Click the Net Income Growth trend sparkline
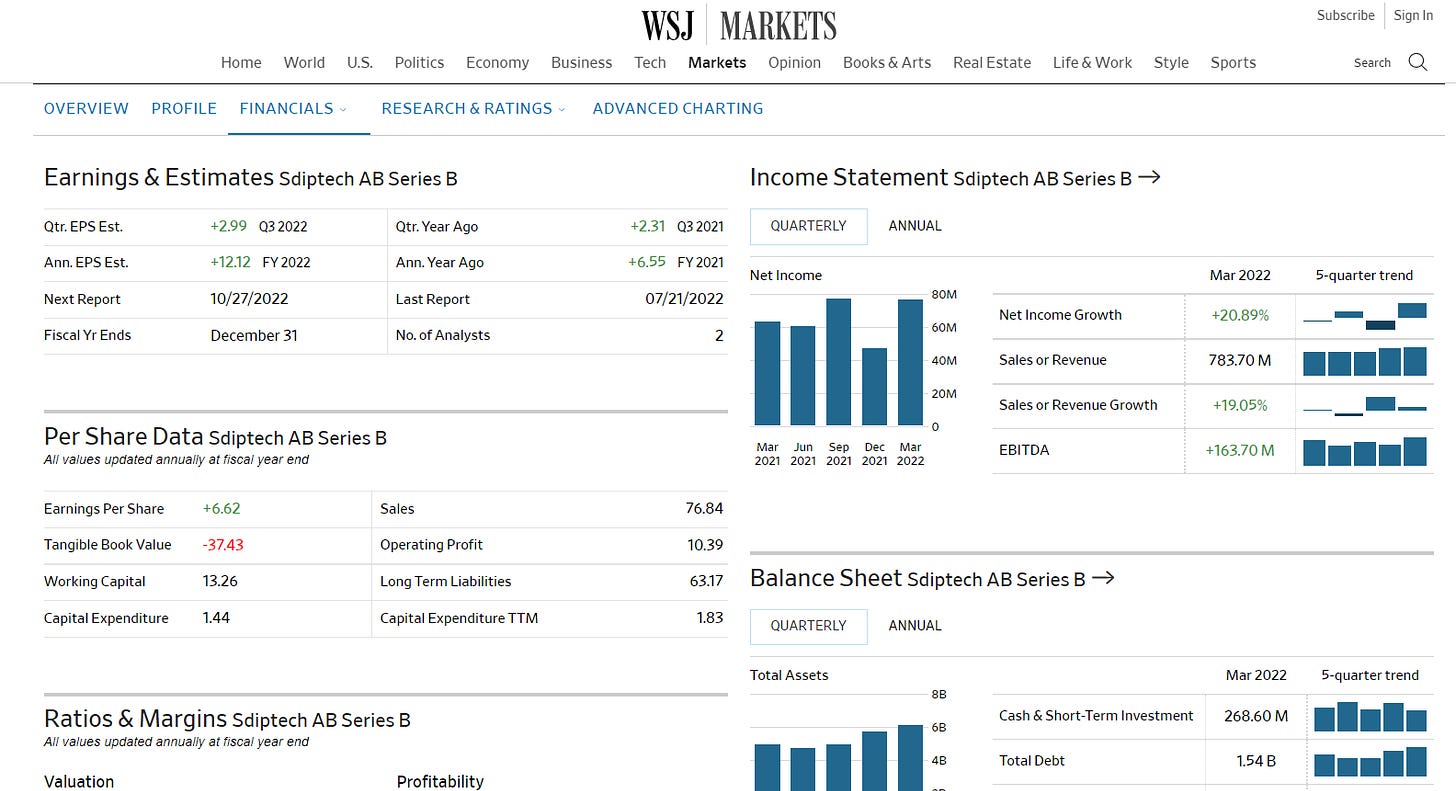Screen dimensions: 1456x791 1365,315
